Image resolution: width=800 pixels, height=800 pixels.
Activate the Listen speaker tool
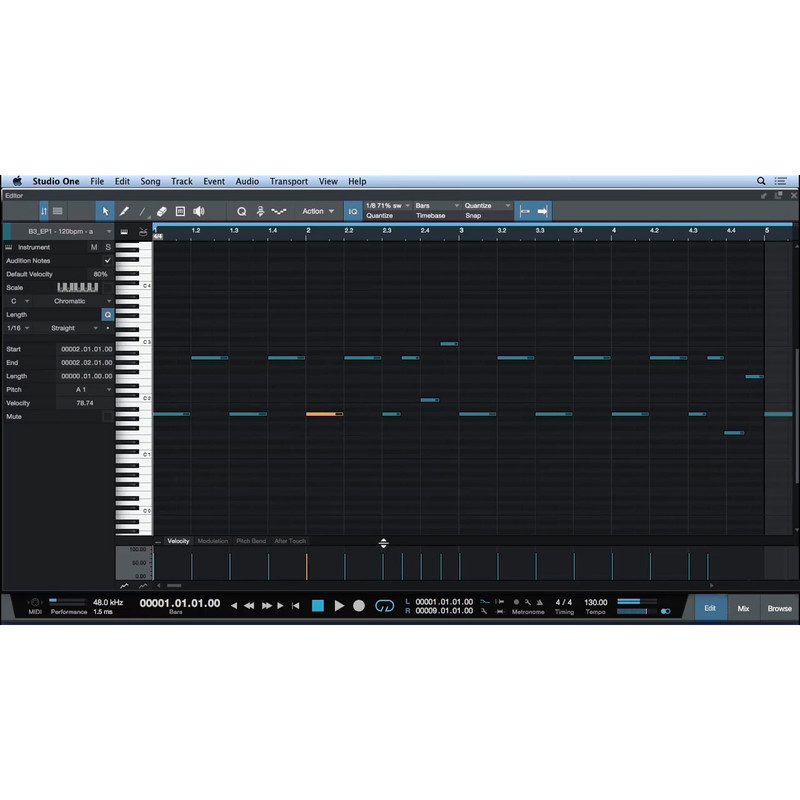coord(198,211)
